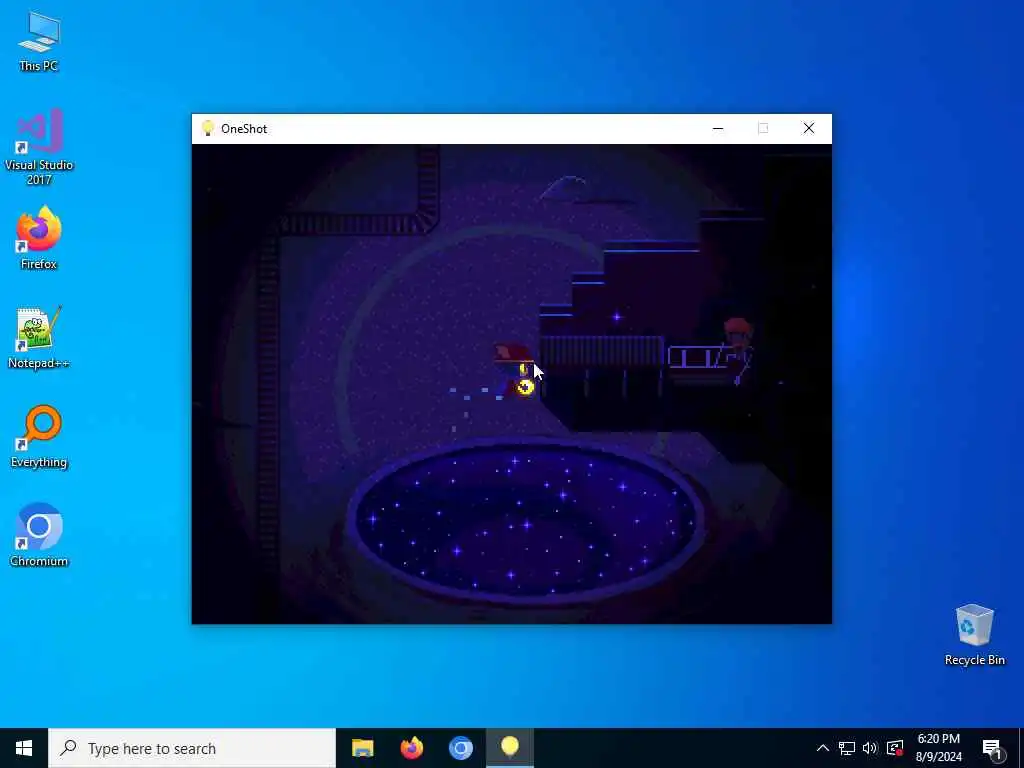The width and height of the screenshot is (1024, 768).
Task: Close the OneShot window
Action: tap(808, 129)
